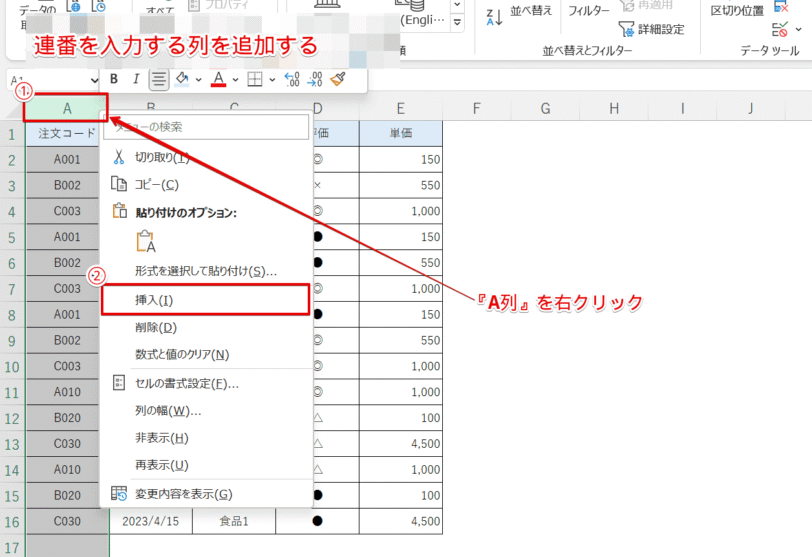Screen dimensions: 812x557
Task: Toggle italic in the mini toolbar
Action: click(136, 79)
